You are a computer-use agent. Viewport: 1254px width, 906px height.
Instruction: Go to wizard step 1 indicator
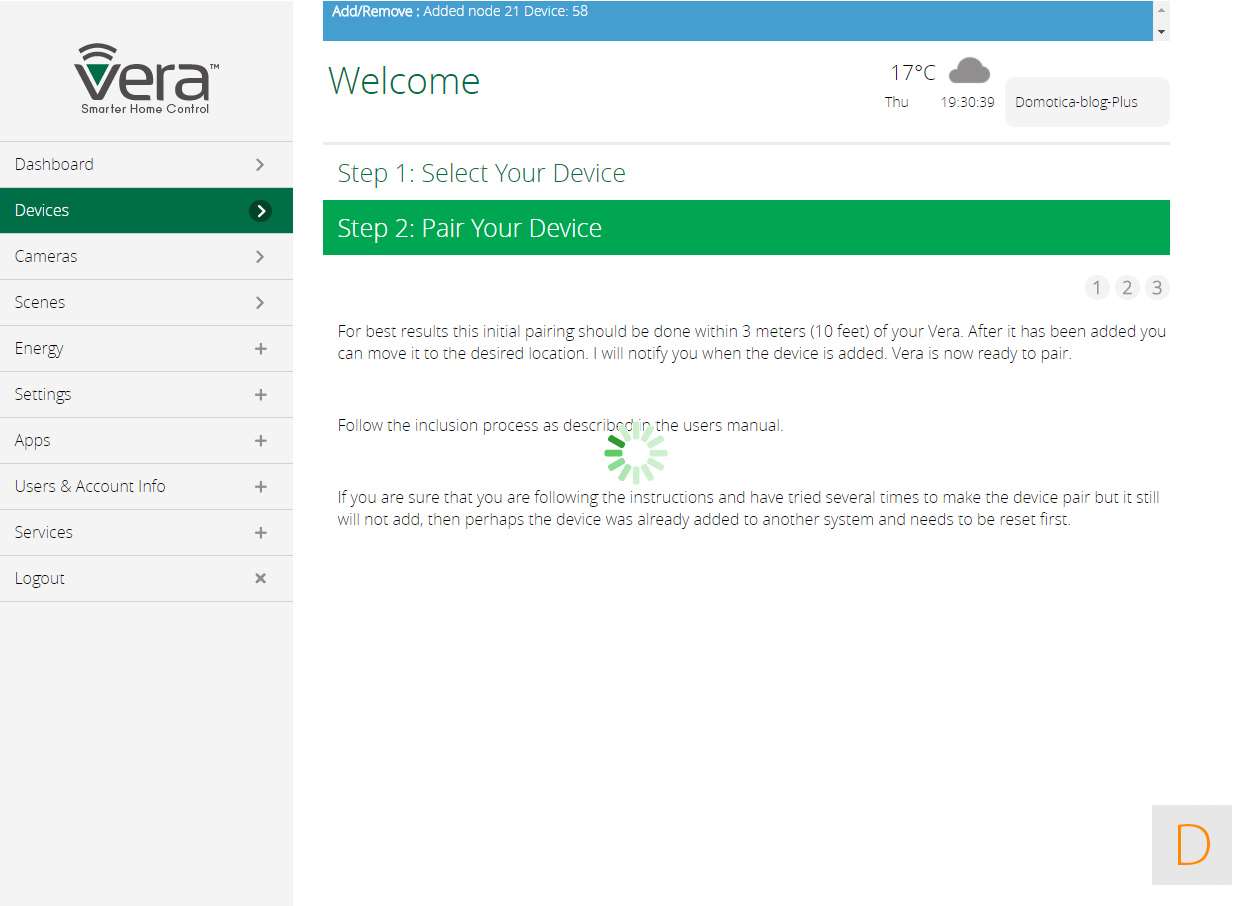pos(1096,288)
